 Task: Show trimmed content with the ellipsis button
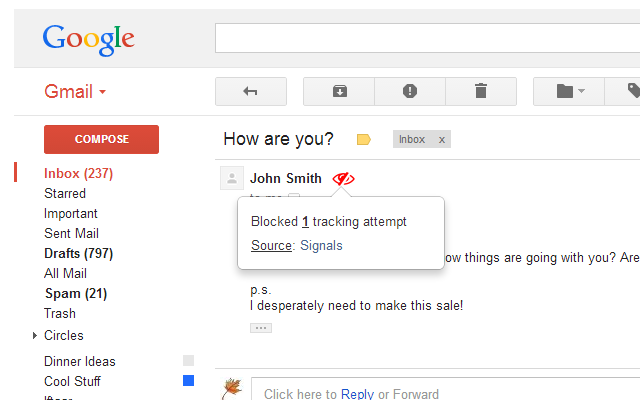[x=261, y=328]
